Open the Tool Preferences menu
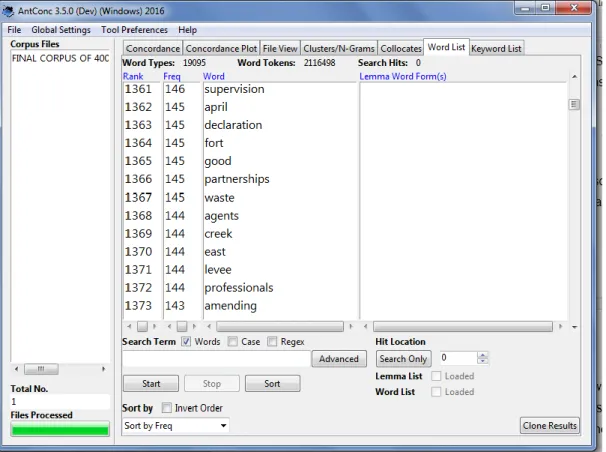This screenshot has width=606, height=452. tap(134, 30)
